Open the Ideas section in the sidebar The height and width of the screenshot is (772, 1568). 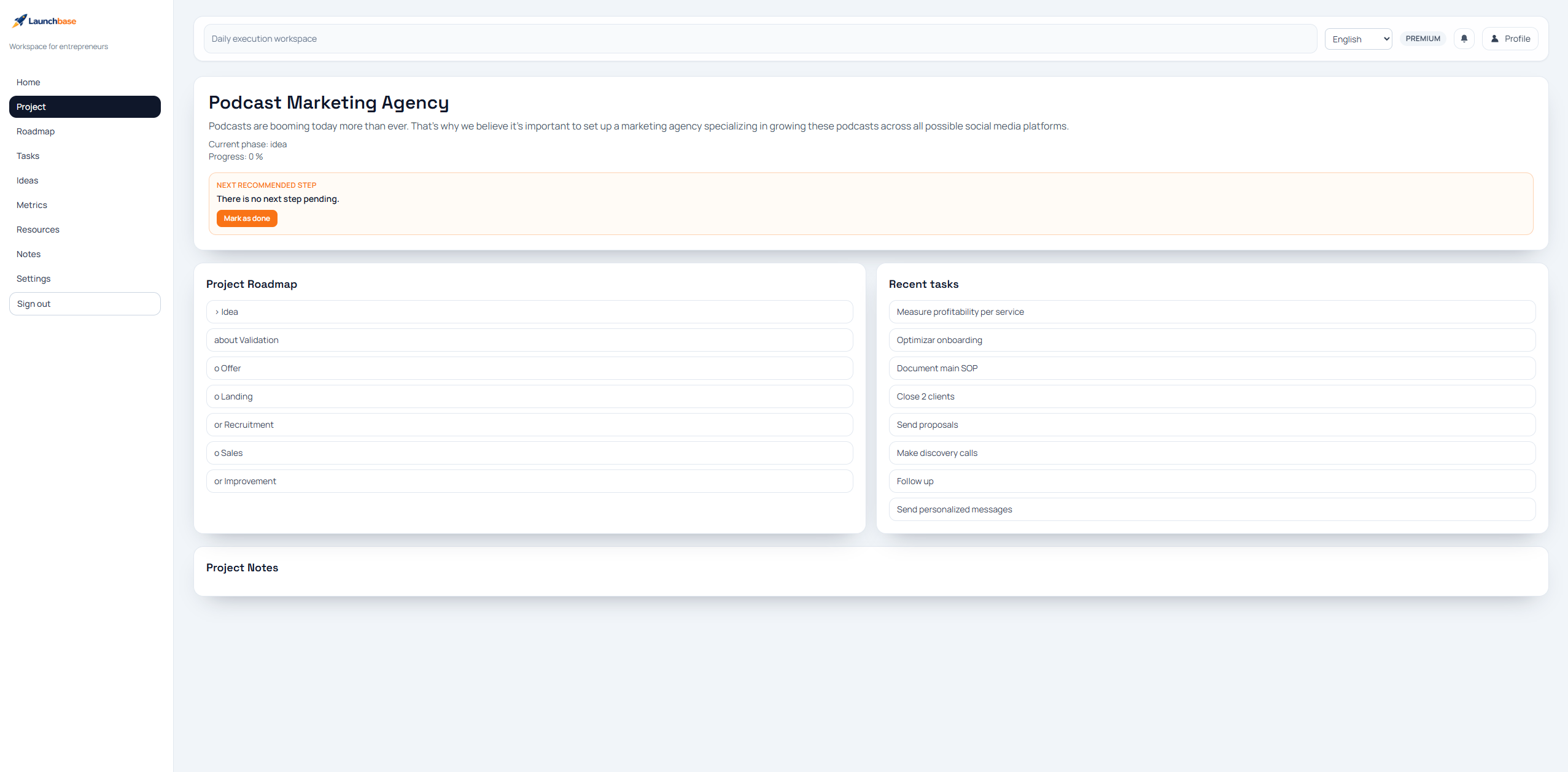pyautogui.click(x=28, y=180)
